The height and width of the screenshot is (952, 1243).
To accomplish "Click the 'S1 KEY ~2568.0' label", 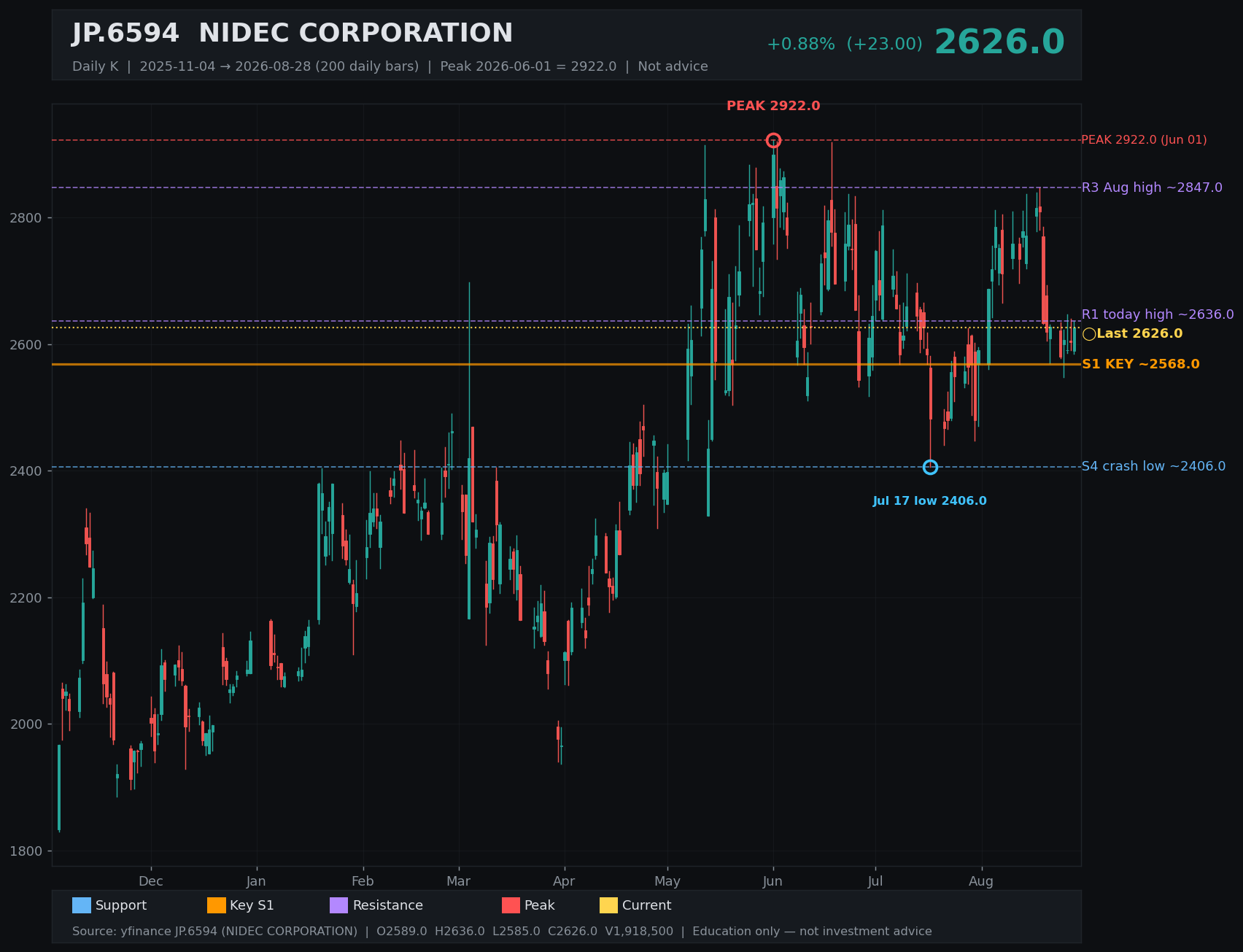I will click(x=1140, y=364).
